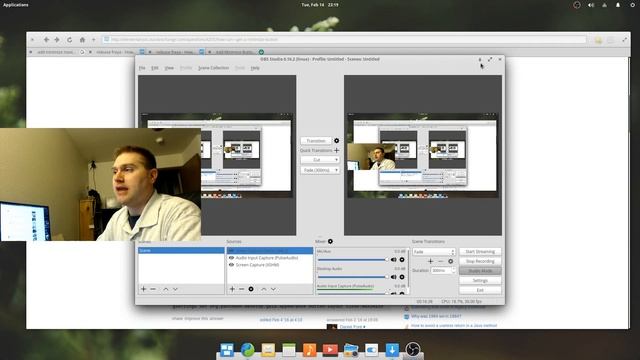The height and width of the screenshot is (360, 640).
Task: Click the Exit button in OBS
Action: click(x=480, y=290)
